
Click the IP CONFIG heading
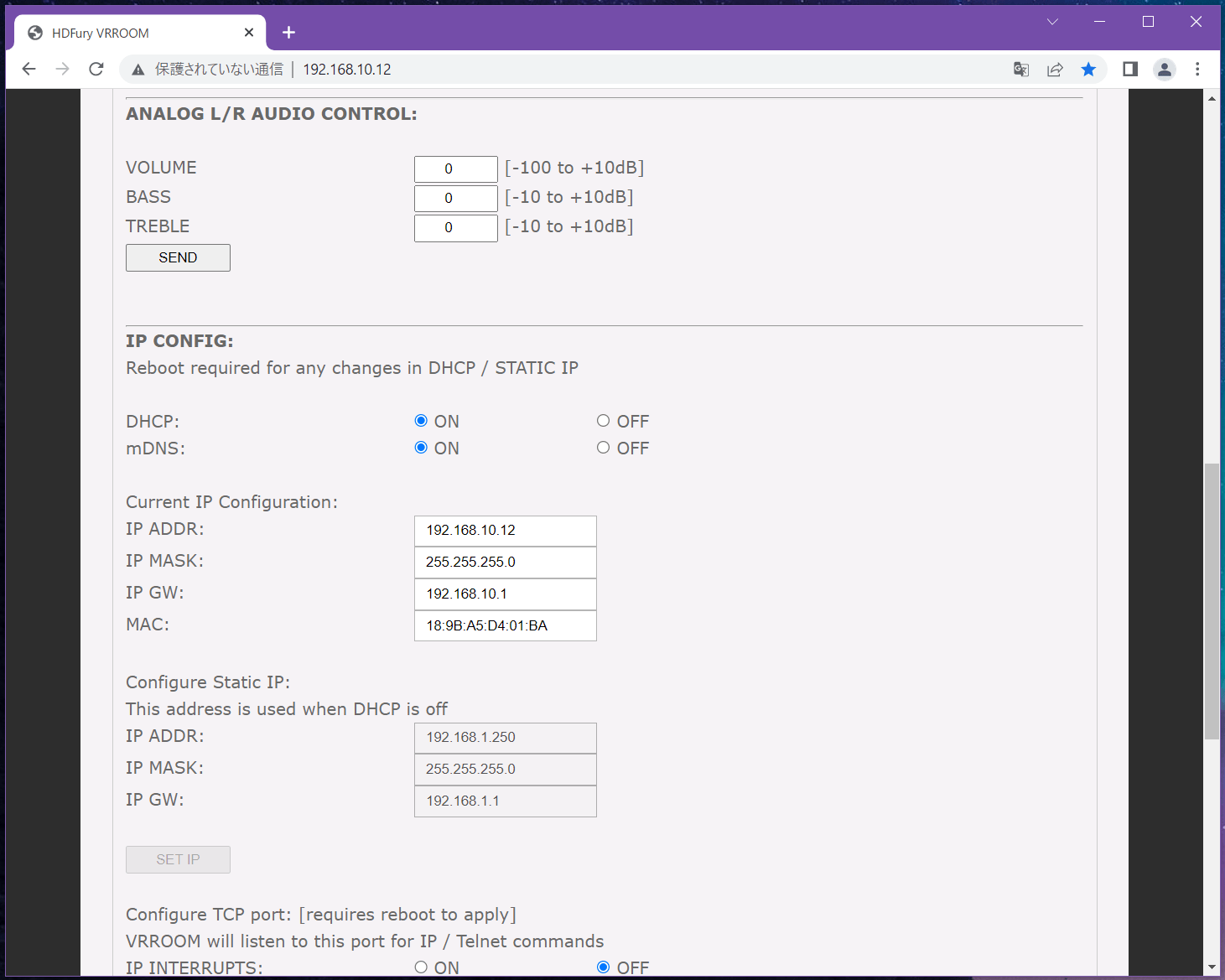pos(179,341)
